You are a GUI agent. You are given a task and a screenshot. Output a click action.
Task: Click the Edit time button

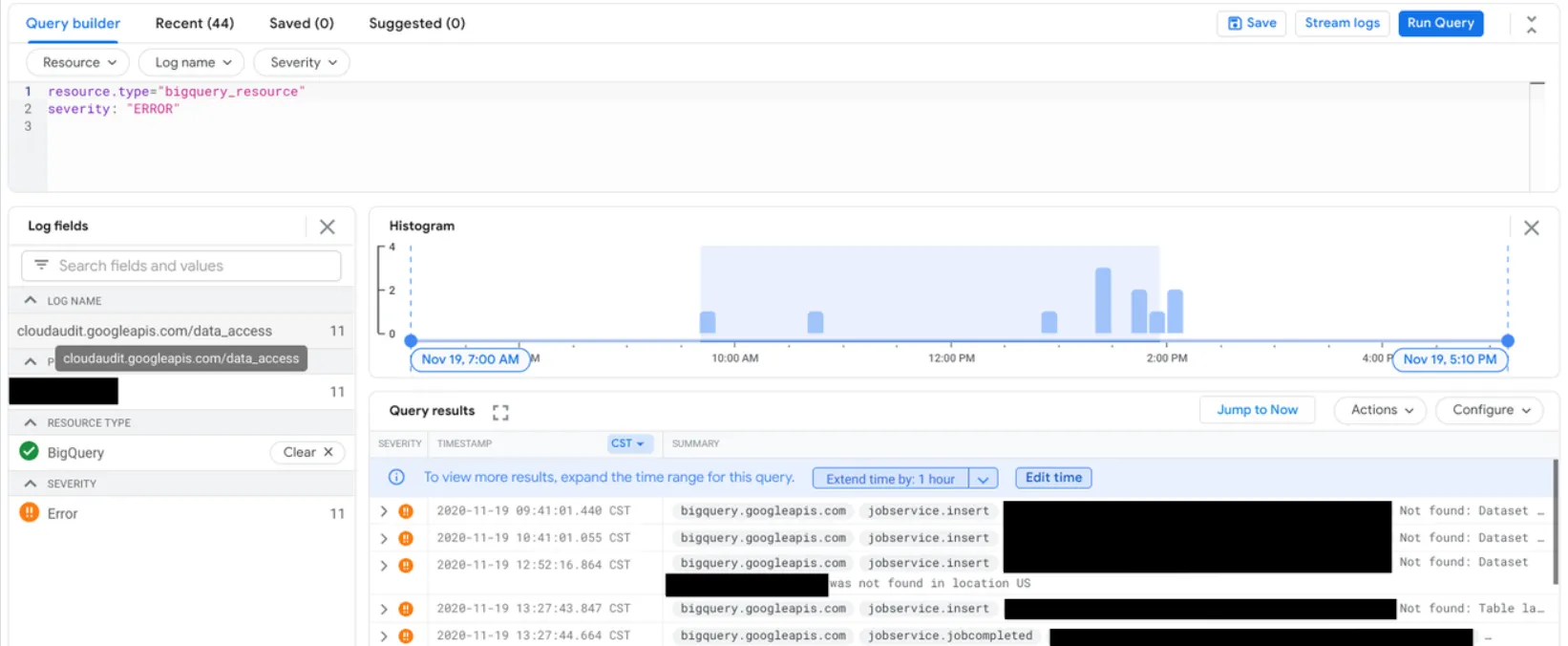pos(1053,478)
